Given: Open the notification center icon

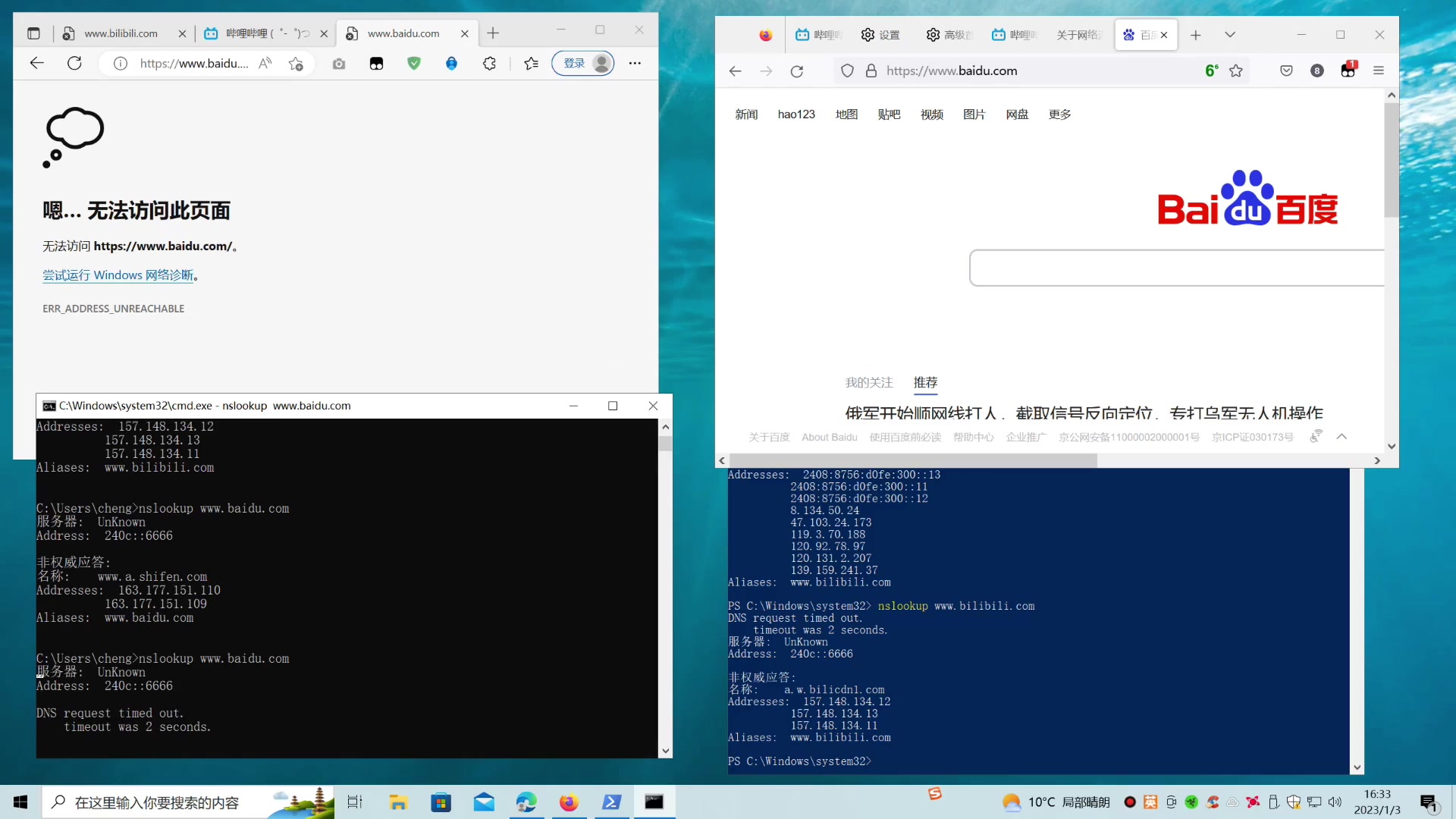Looking at the screenshot, I should pyautogui.click(x=1429, y=802).
